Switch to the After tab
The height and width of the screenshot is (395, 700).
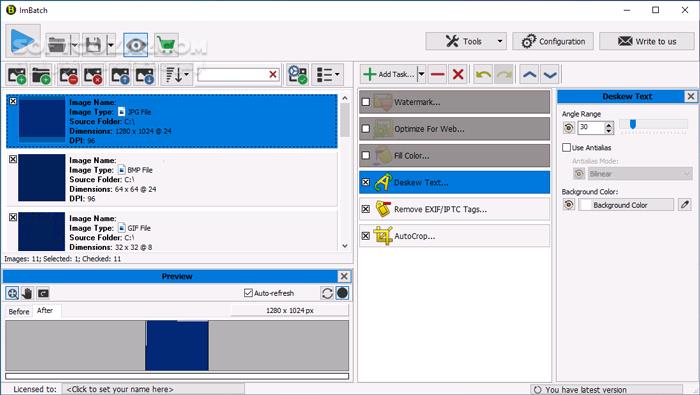[x=45, y=311]
